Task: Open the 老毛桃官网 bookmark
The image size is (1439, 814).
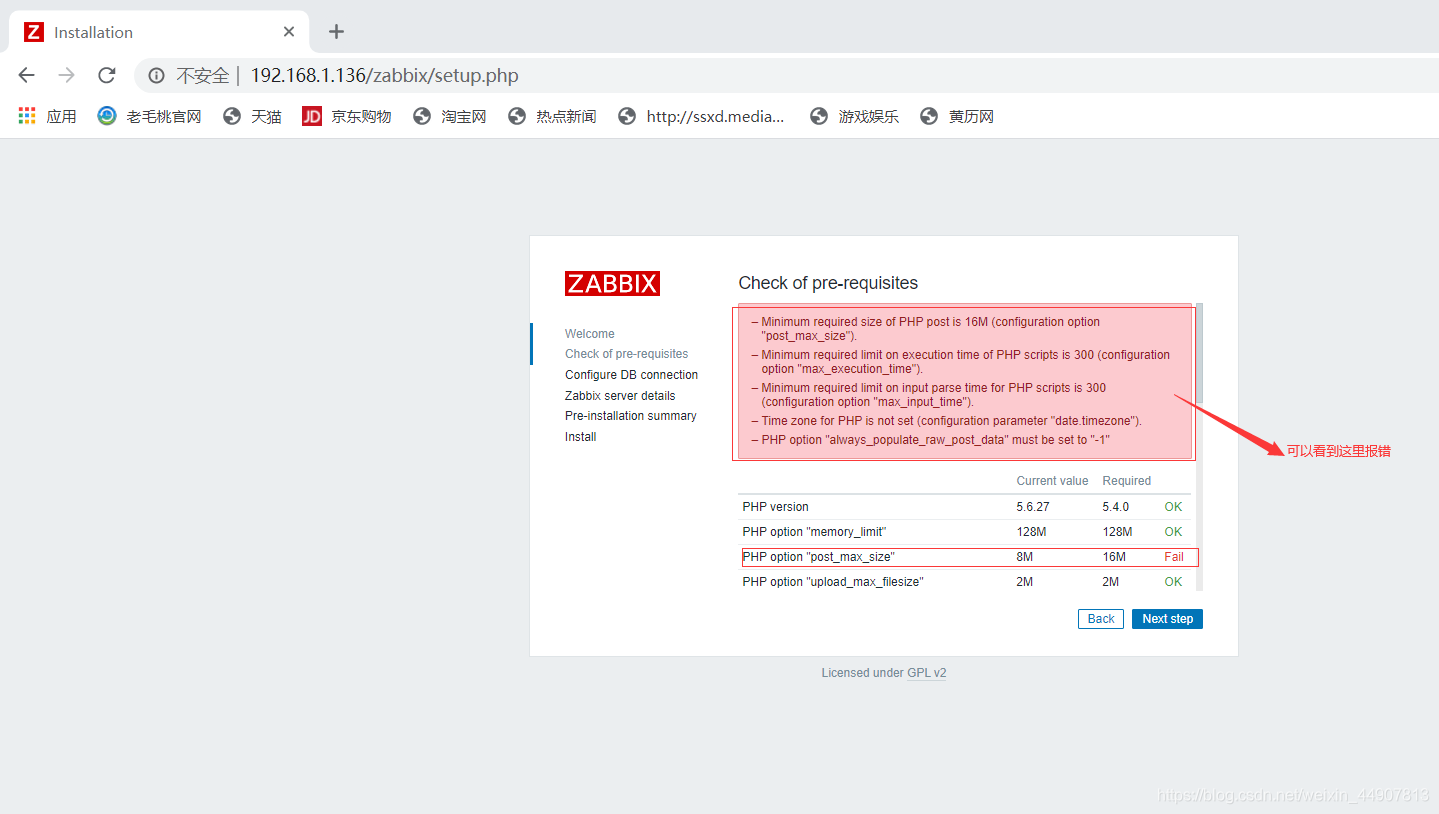Action: 149,117
